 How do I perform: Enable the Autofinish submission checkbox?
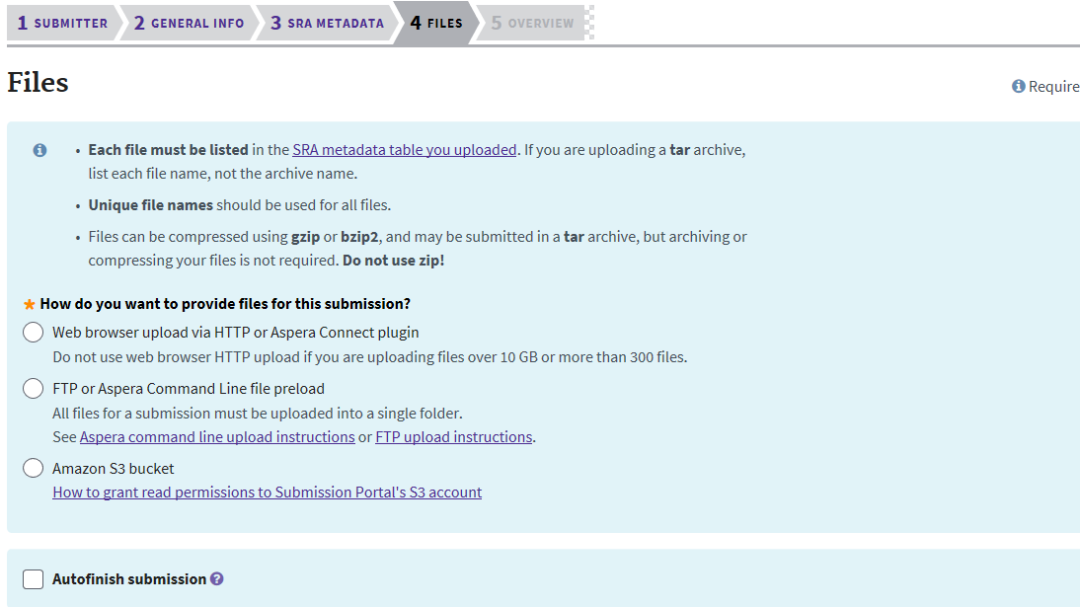click(33, 579)
